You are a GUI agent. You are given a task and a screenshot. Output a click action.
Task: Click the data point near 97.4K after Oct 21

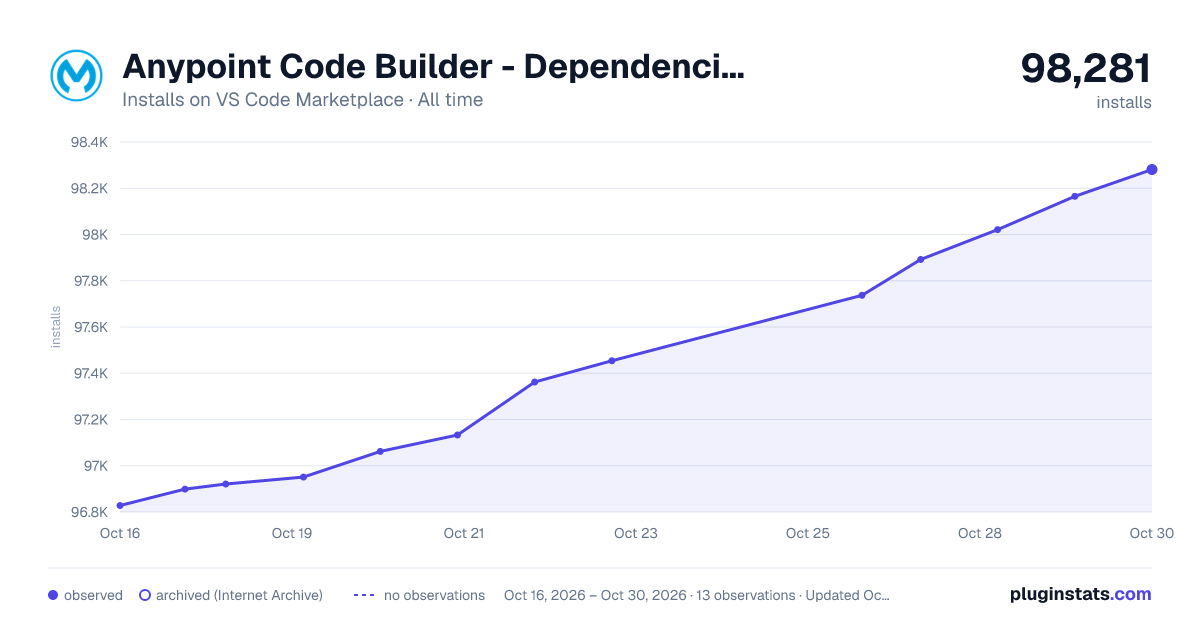point(535,382)
